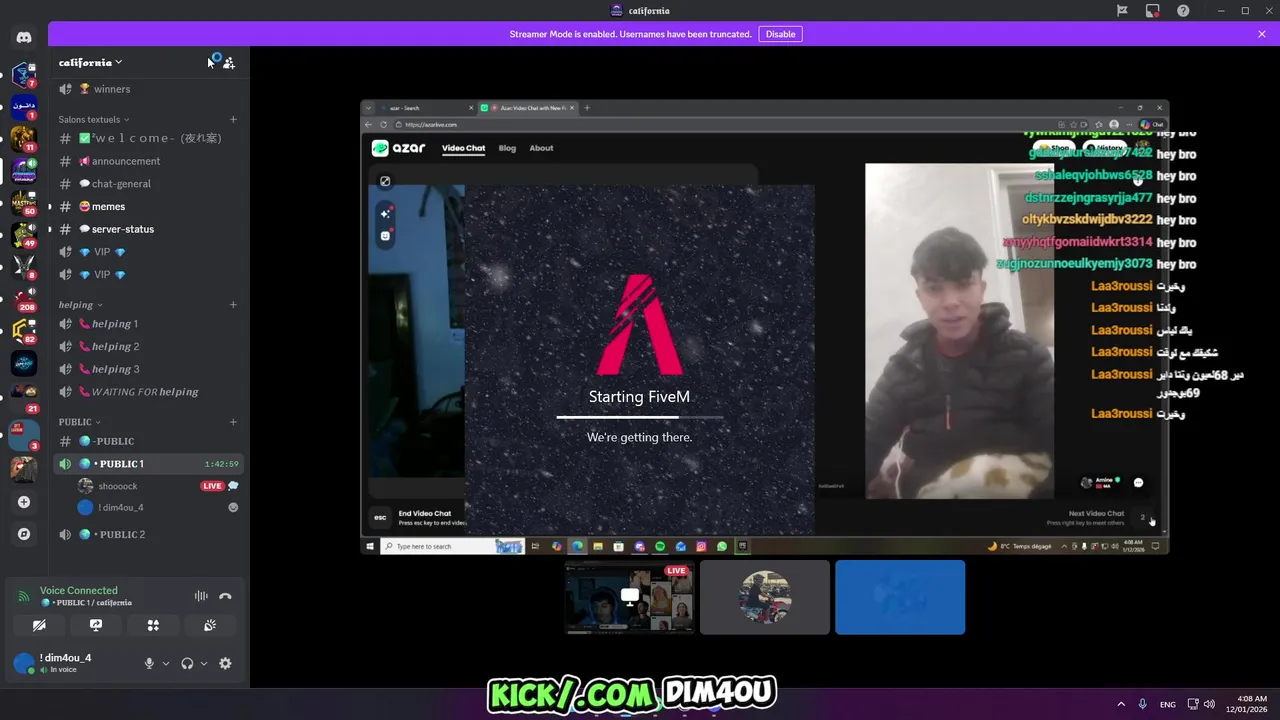
Task: Toggle noise suppression waveform icon
Action: point(201,596)
